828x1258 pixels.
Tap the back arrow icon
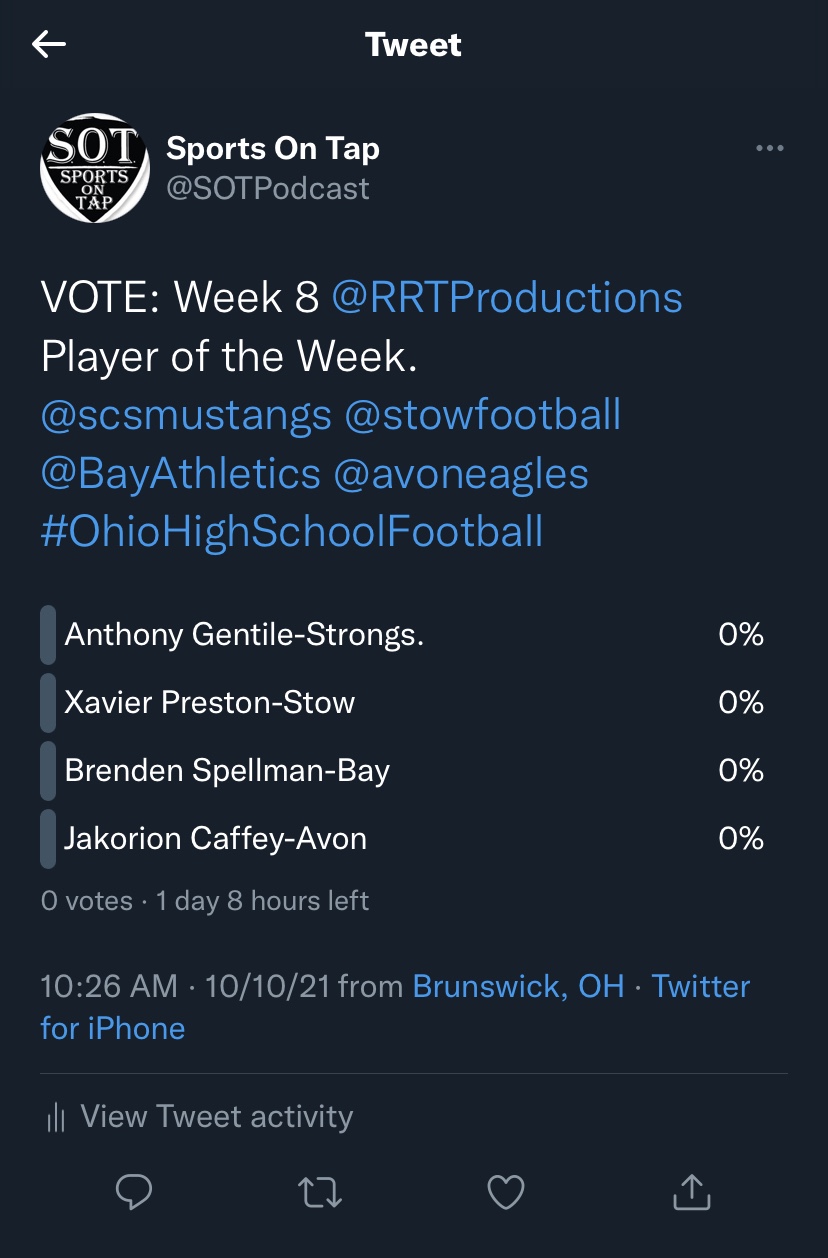pos(49,44)
